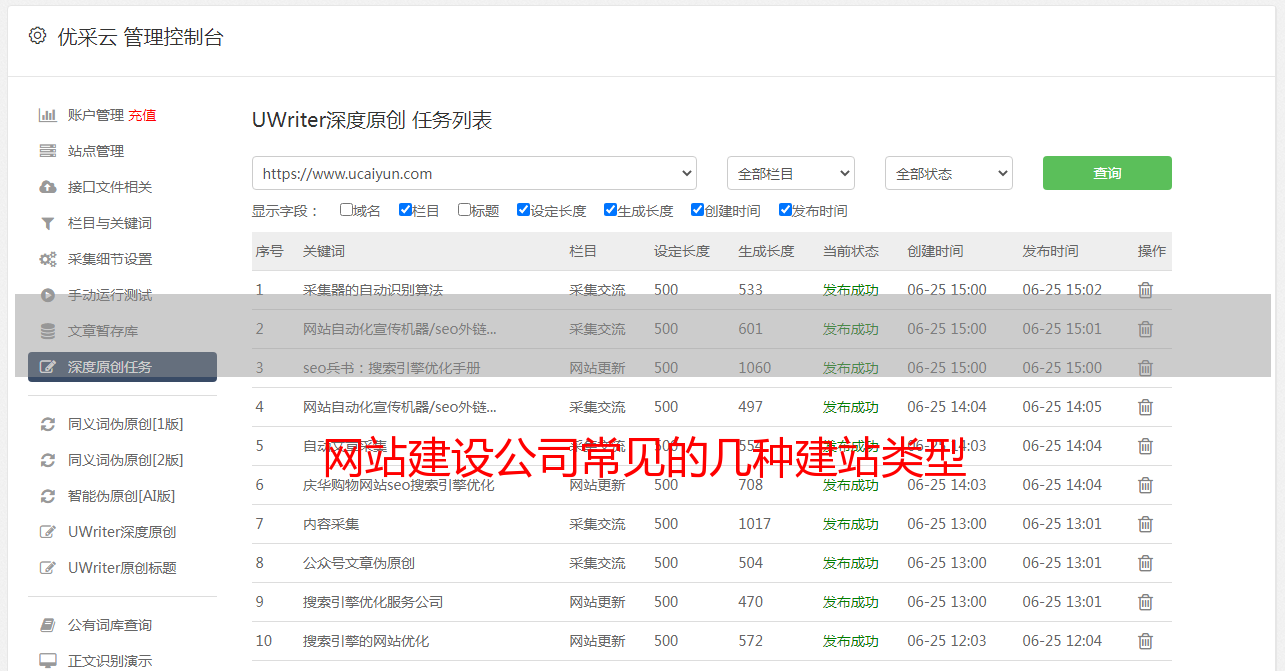Open 采集细节设置 in sidebar
This screenshot has width=1285, height=671.
110,259
